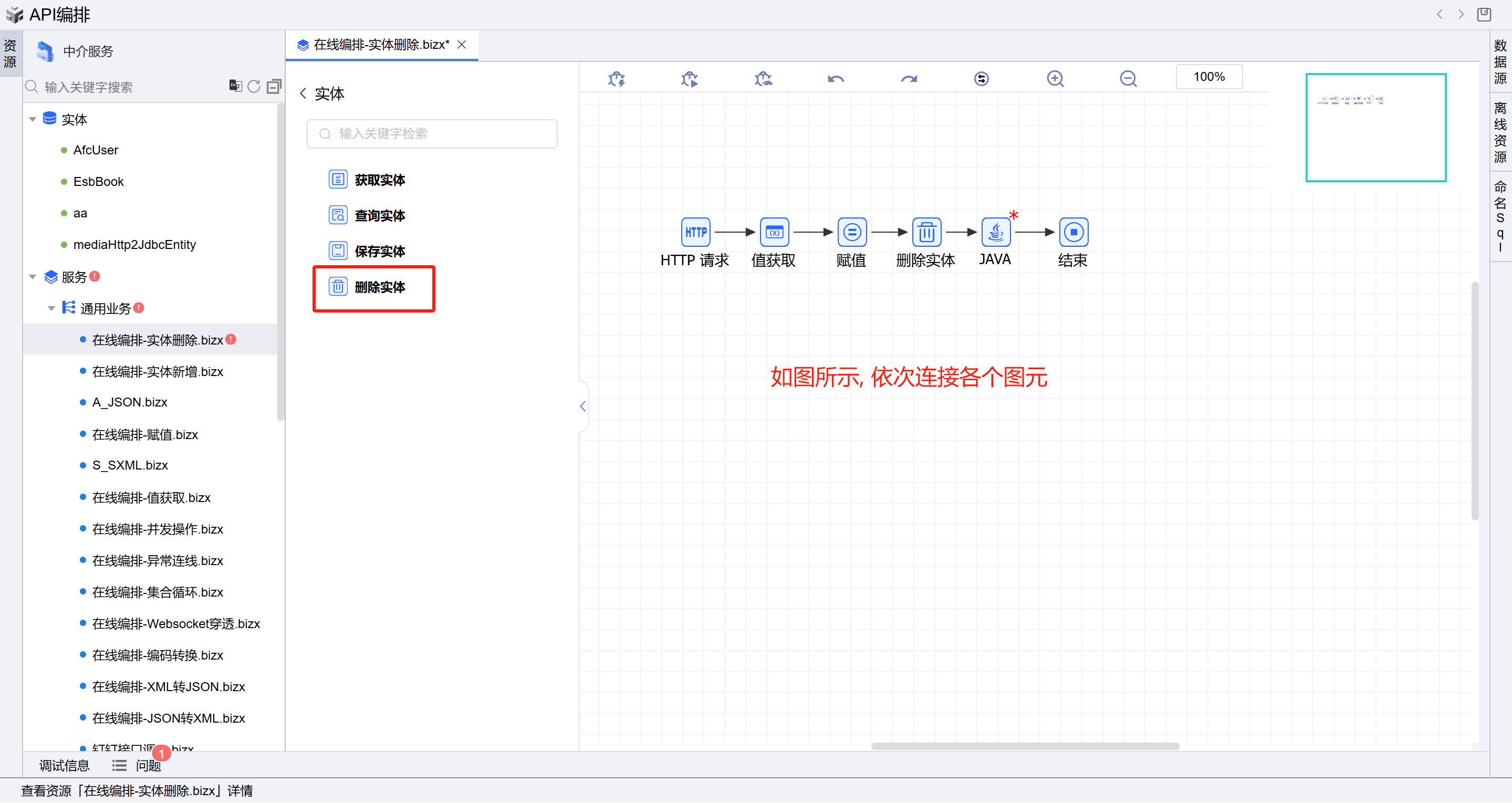1512x803 pixels.
Task: Click the collapse-all icon beside the refresh icon
Action: pos(274,86)
